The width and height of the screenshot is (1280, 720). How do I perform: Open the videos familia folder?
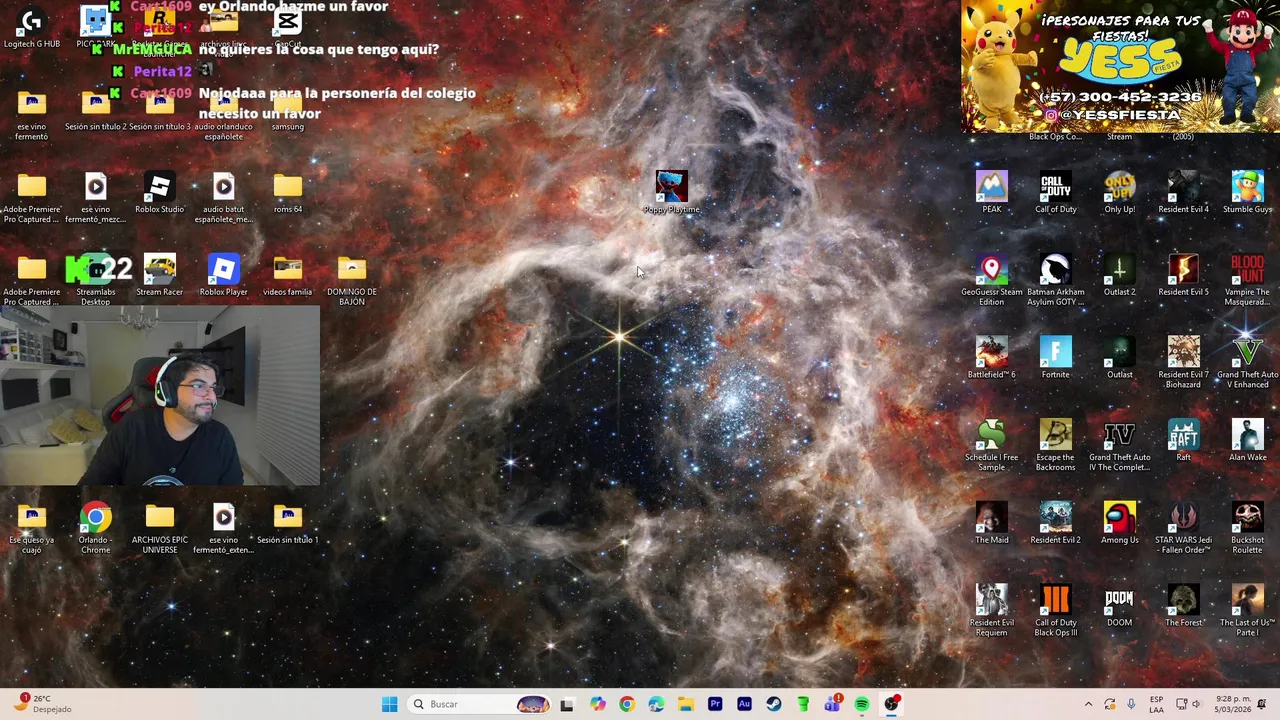[287, 276]
